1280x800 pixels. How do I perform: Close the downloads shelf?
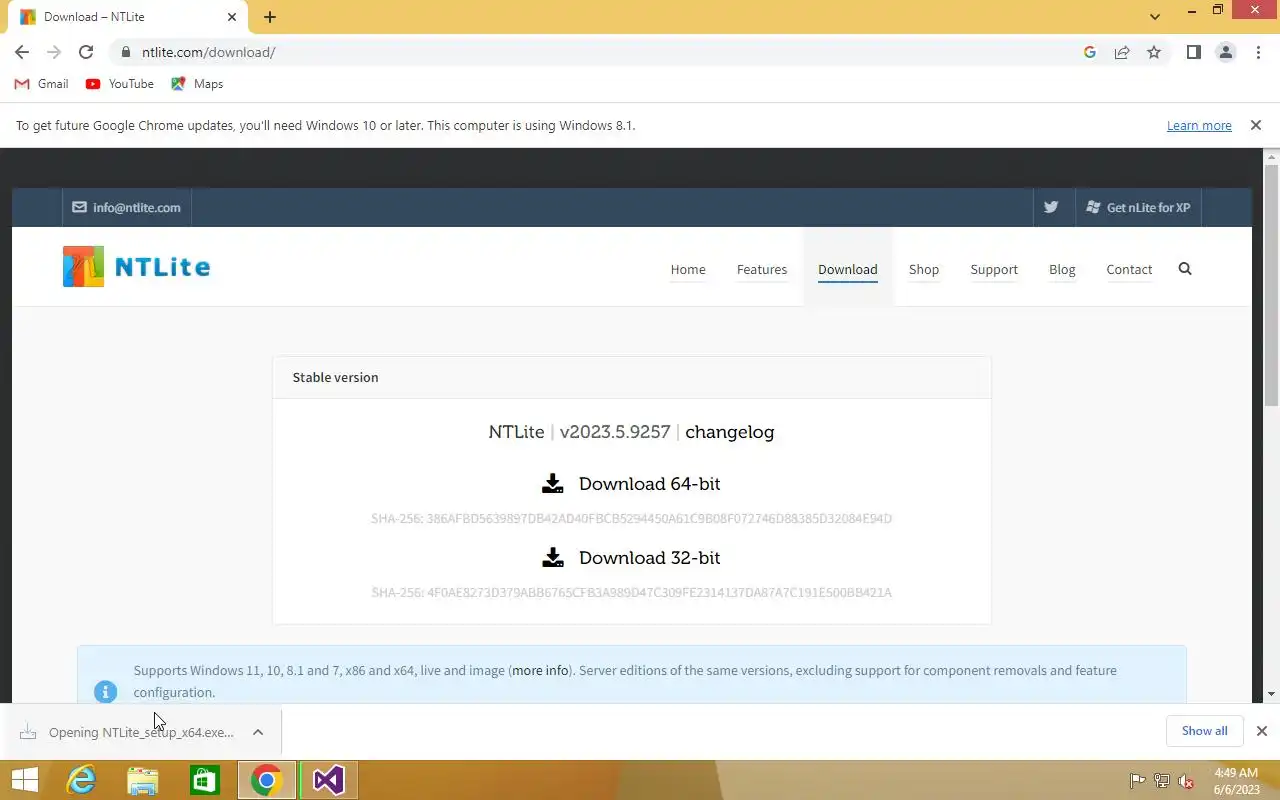pos(1262,731)
